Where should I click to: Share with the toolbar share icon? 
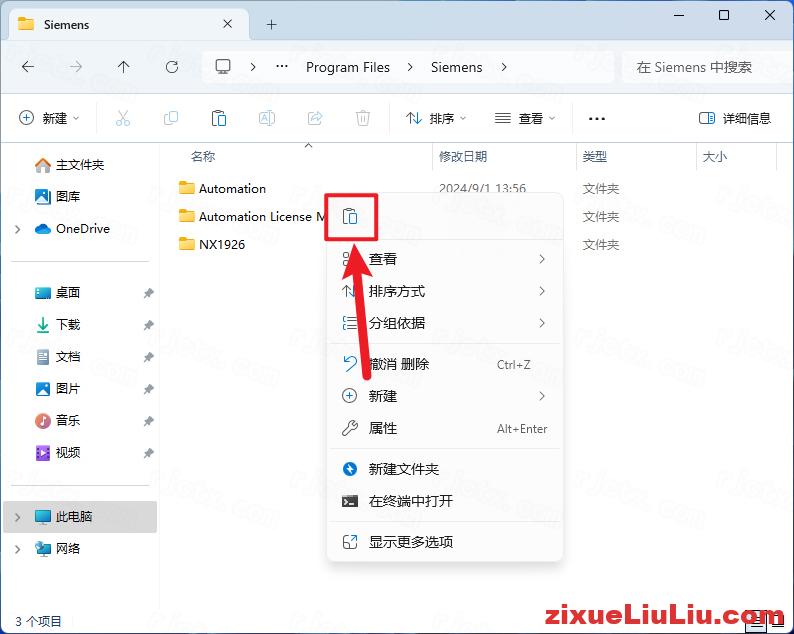coord(315,118)
